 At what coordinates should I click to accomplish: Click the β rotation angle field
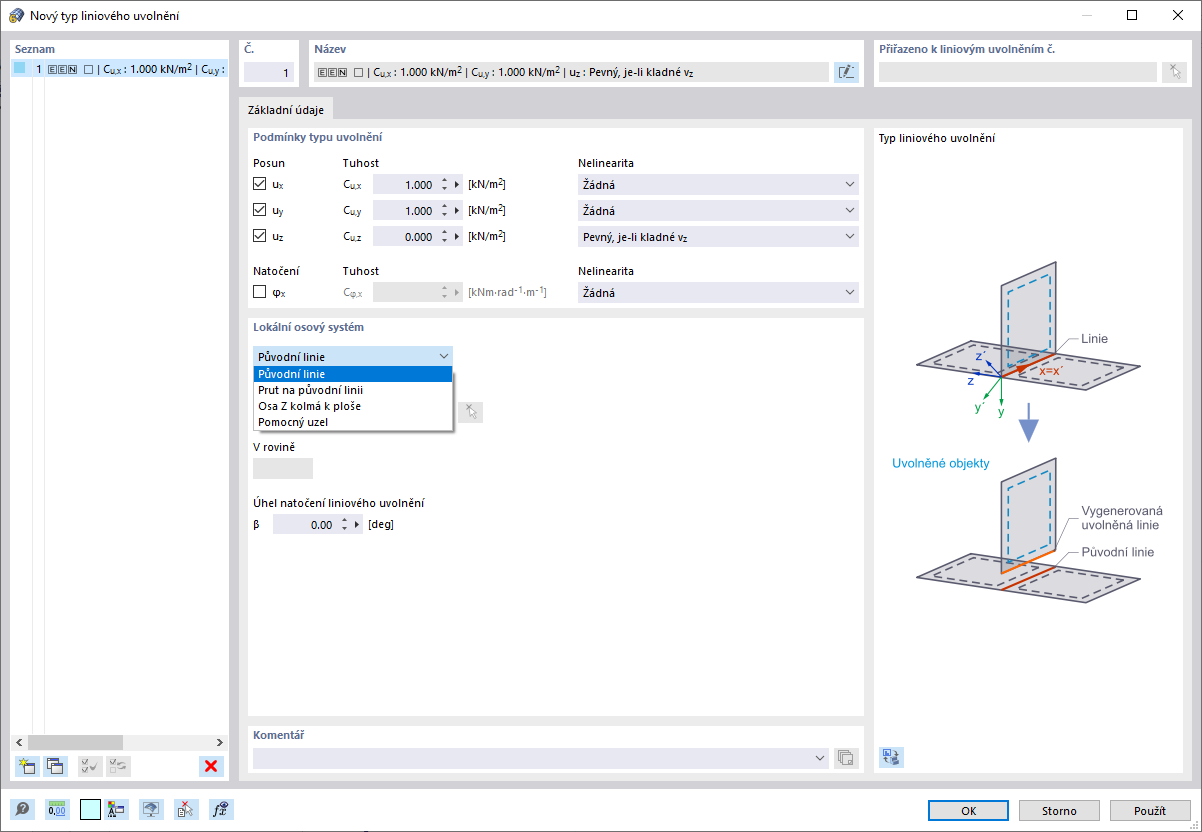tap(305, 524)
